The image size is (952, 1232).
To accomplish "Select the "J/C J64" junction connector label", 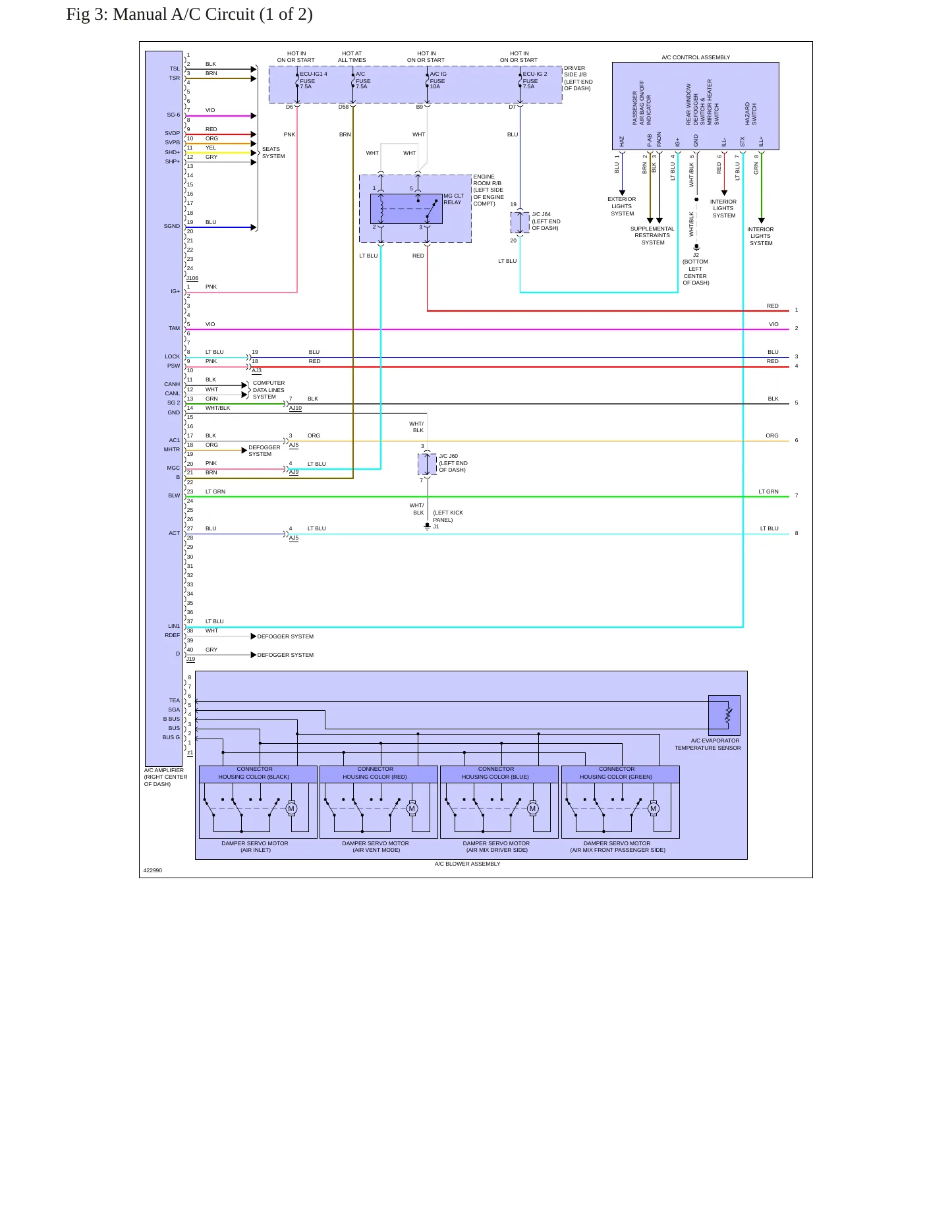I will click(542, 214).
